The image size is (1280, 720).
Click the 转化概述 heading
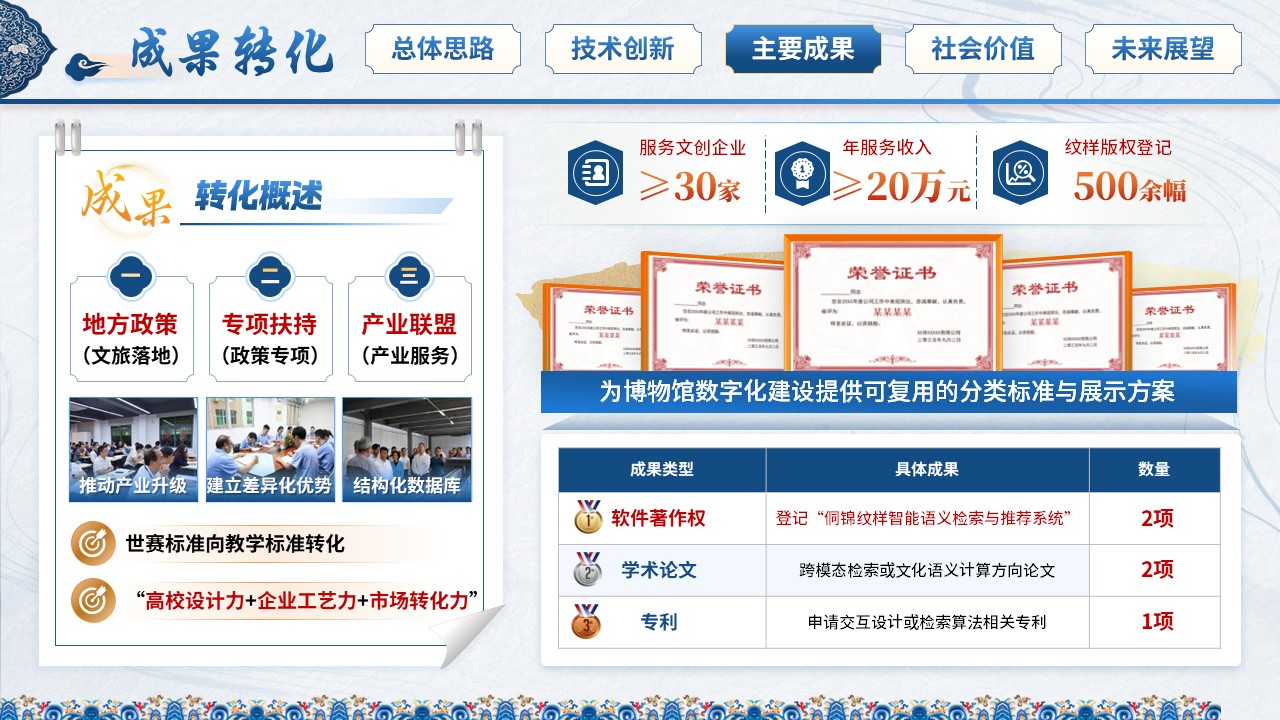coord(259,196)
